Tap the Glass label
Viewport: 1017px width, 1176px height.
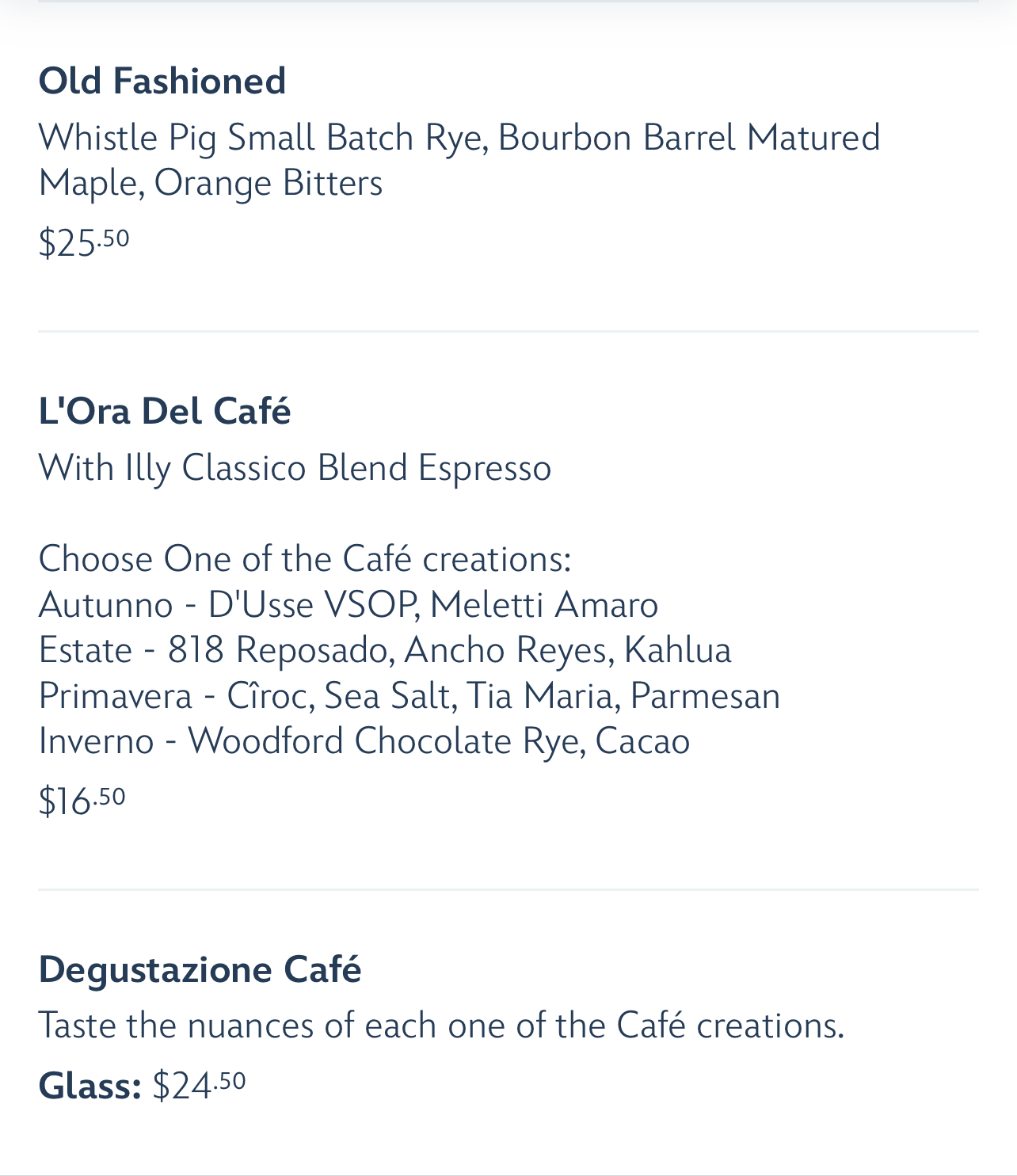coord(90,1085)
